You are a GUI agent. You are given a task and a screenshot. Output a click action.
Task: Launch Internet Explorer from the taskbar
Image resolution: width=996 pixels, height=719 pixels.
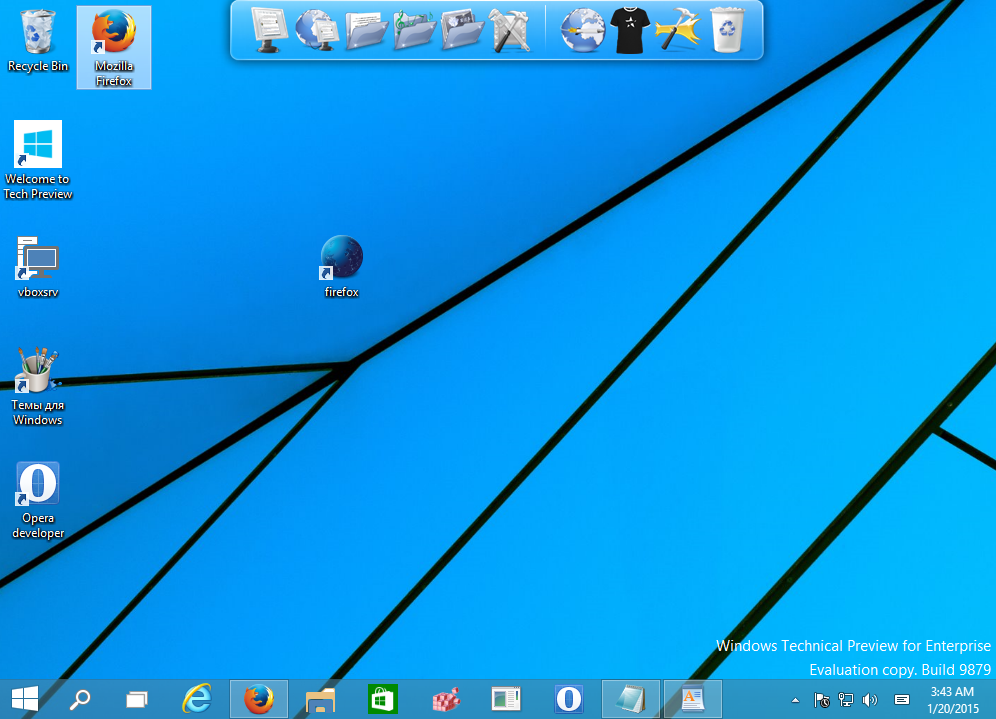click(x=197, y=699)
